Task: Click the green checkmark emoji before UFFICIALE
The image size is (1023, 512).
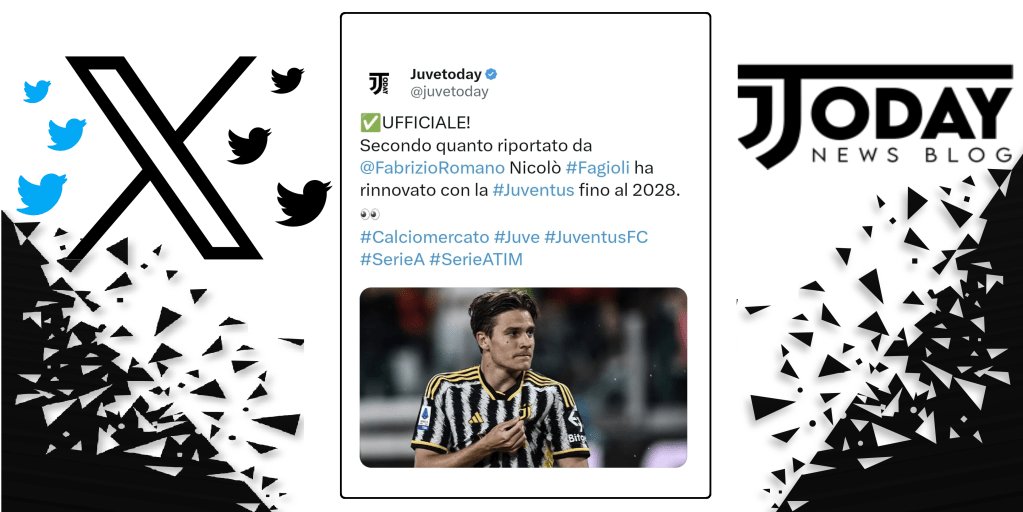Action: pos(367,121)
